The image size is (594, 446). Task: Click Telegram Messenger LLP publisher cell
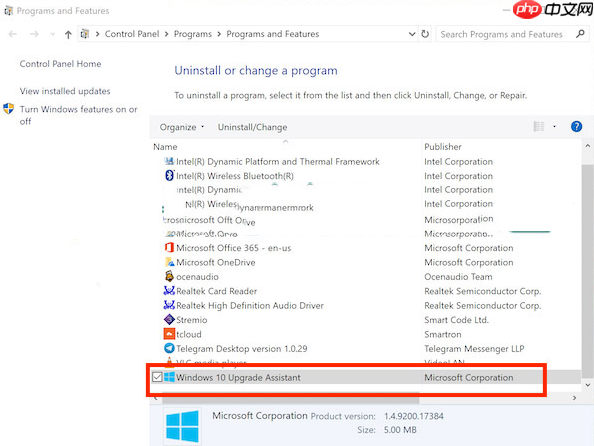474,349
